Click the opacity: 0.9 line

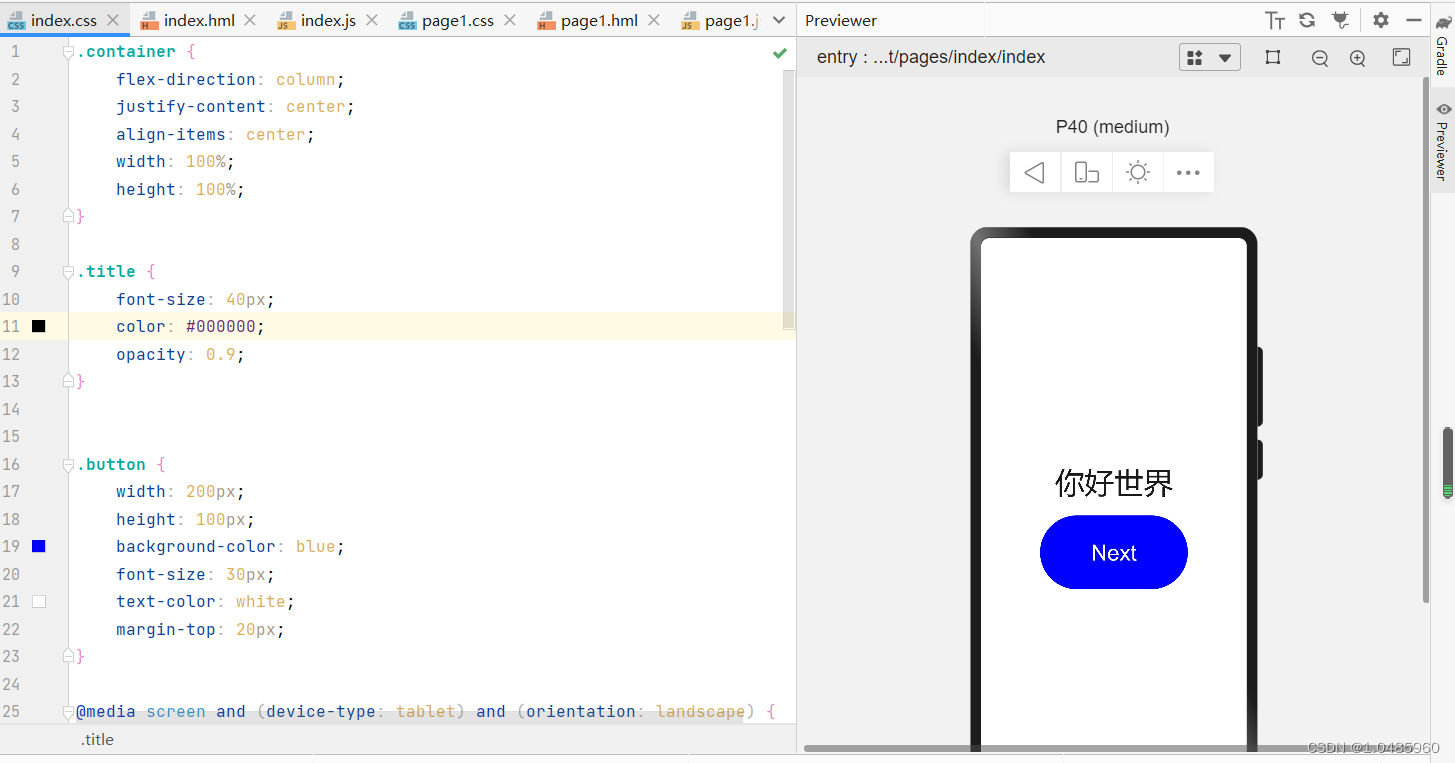pos(180,355)
